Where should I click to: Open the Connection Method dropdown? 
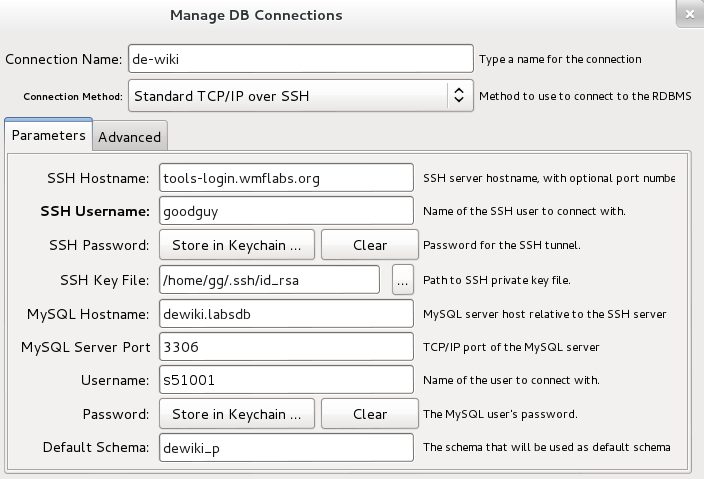(300, 96)
